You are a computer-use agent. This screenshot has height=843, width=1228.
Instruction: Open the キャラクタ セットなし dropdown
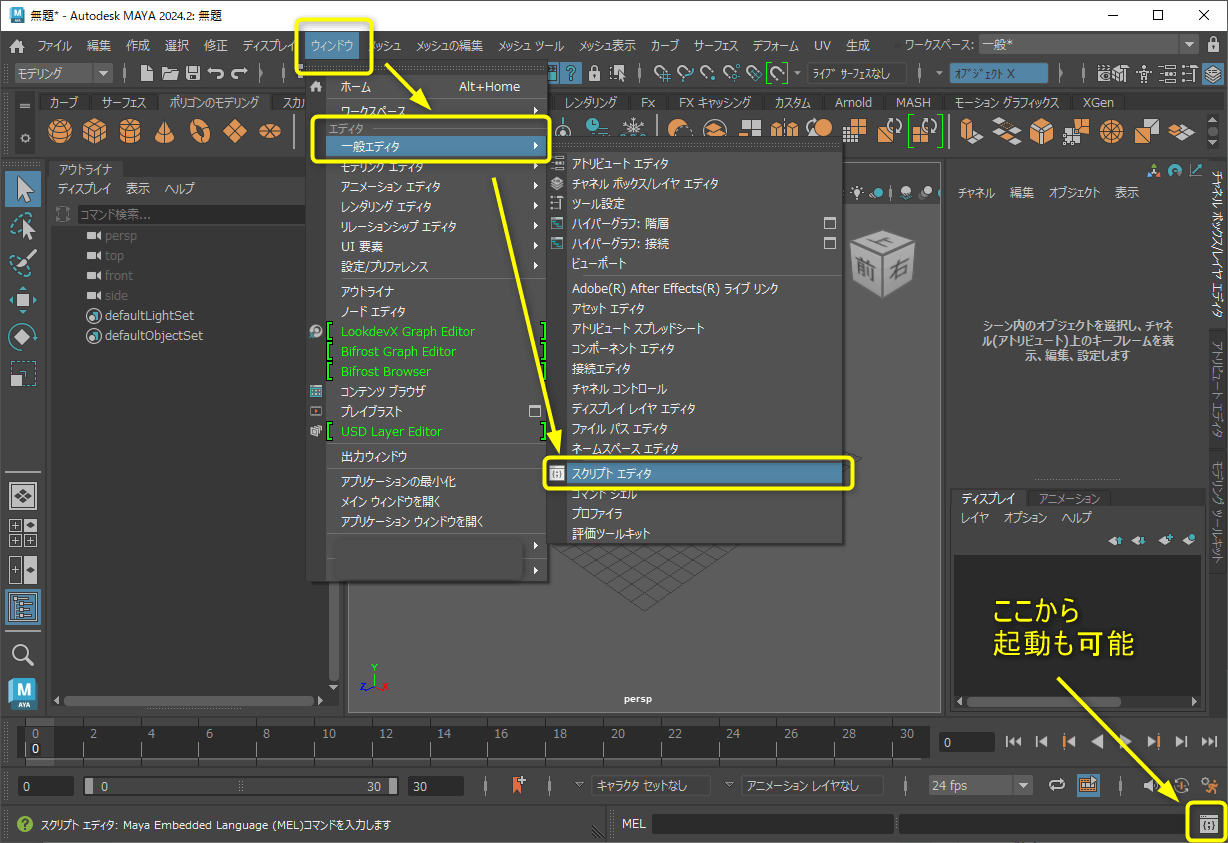(x=651, y=786)
